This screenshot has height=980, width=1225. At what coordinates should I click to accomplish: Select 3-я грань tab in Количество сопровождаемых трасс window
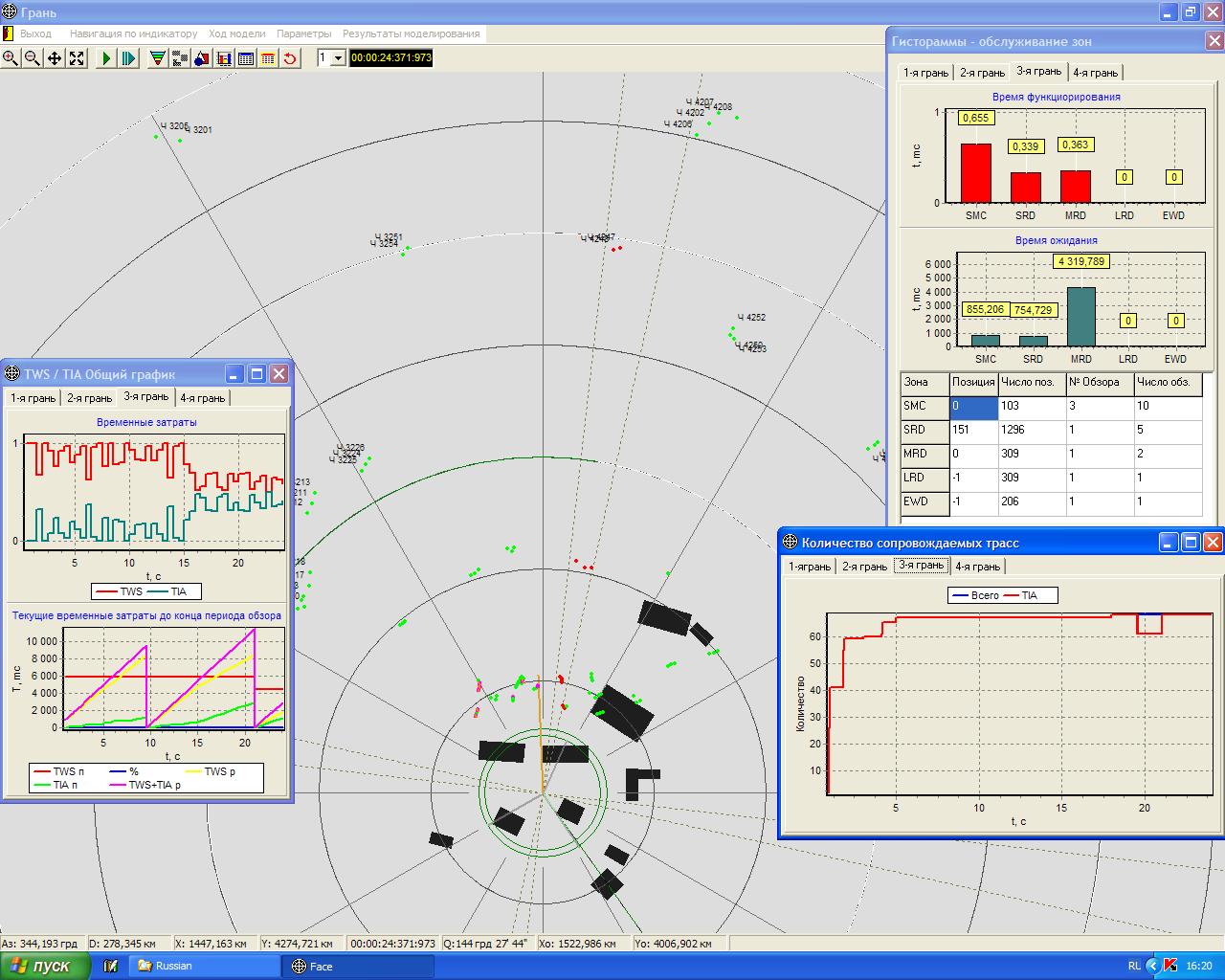tap(921, 566)
